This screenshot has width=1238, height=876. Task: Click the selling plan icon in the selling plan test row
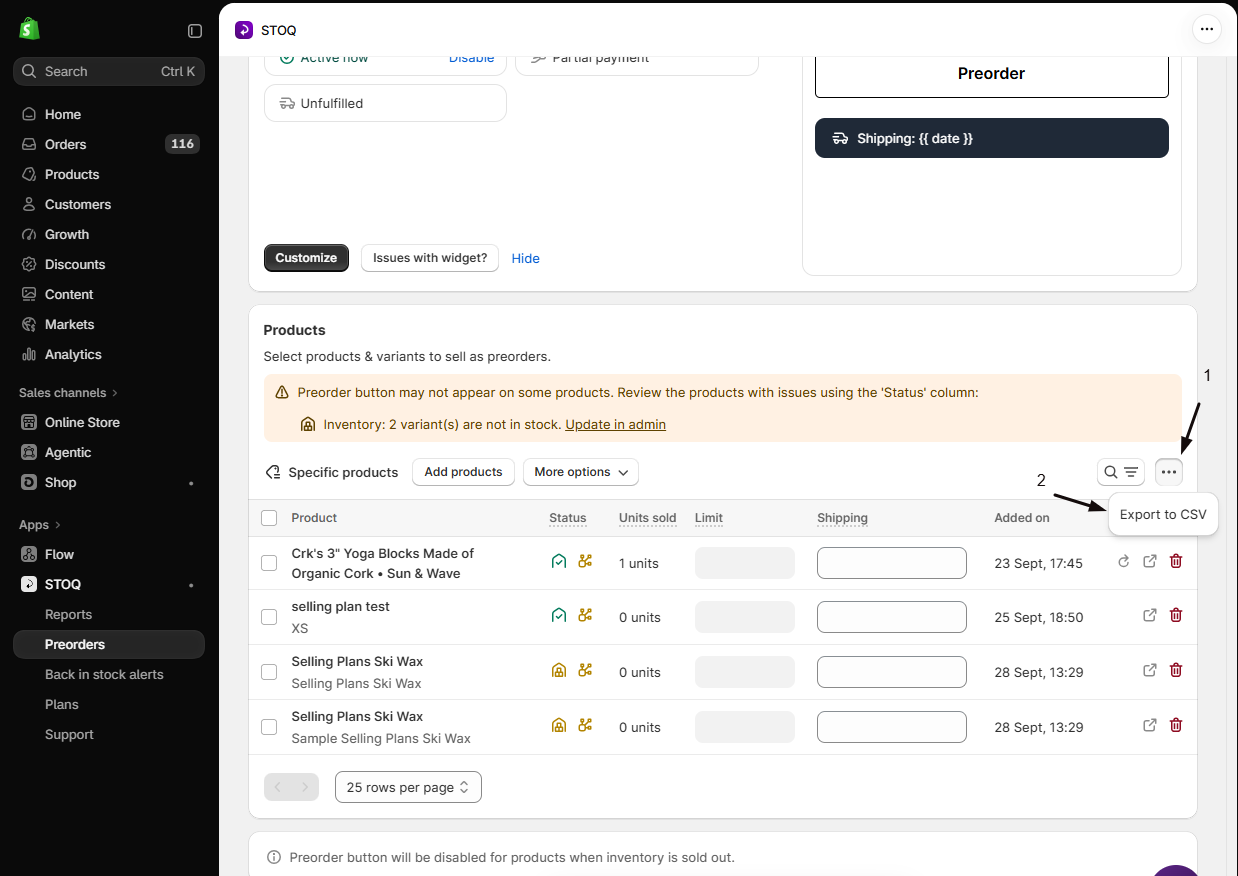click(x=585, y=616)
